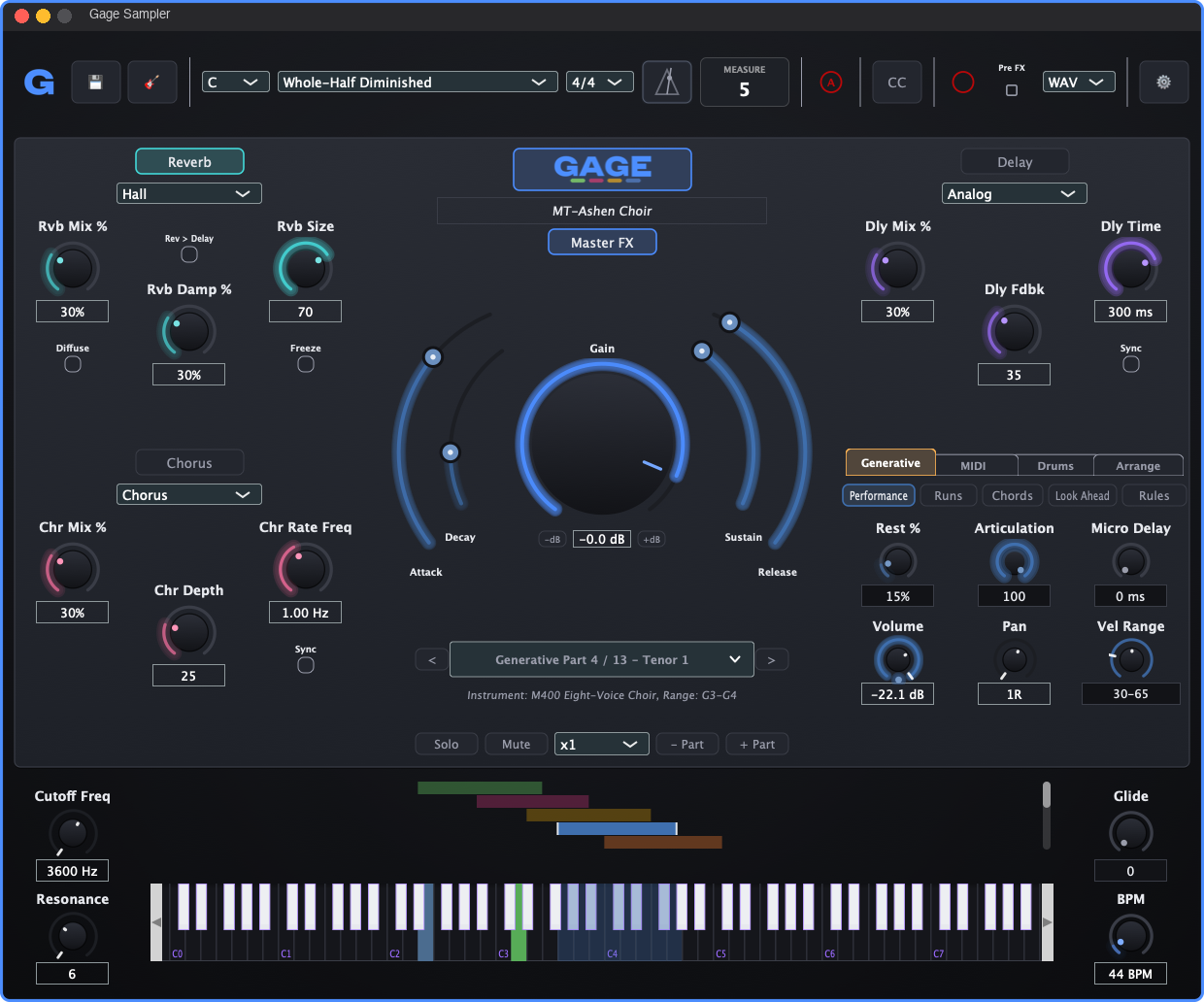Mute the current part
The image size is (1204, 1002).
[x=517, y=745]
